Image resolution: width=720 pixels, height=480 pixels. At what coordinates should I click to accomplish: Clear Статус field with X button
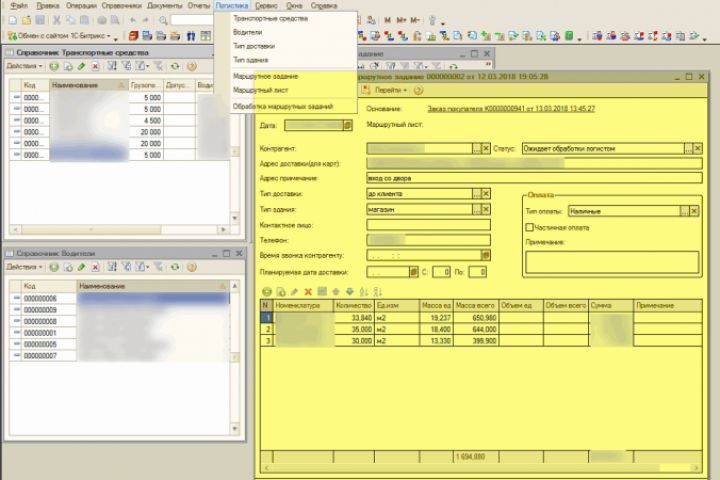698,148
